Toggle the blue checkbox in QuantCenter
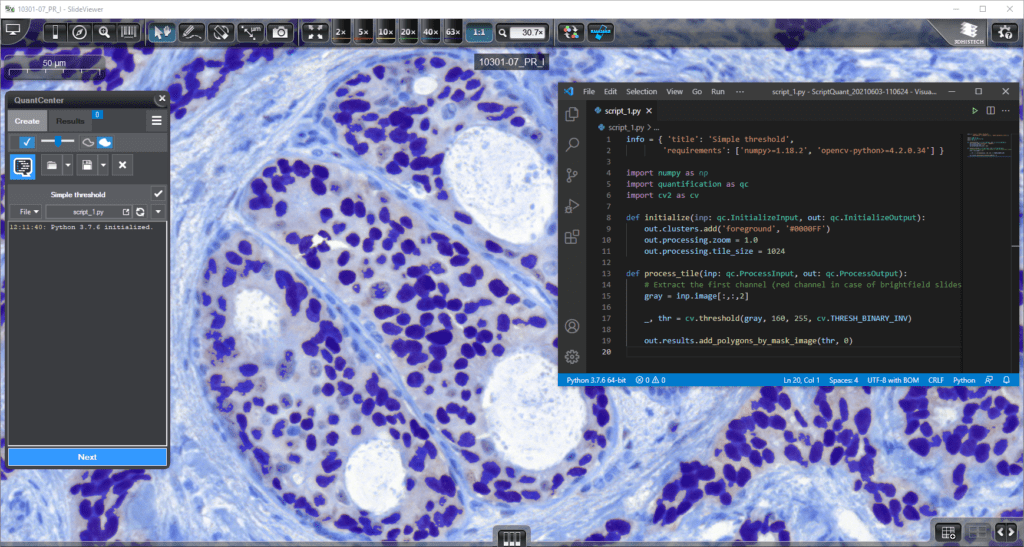Viewport: 1024px width, 547px height. [27, 142]
